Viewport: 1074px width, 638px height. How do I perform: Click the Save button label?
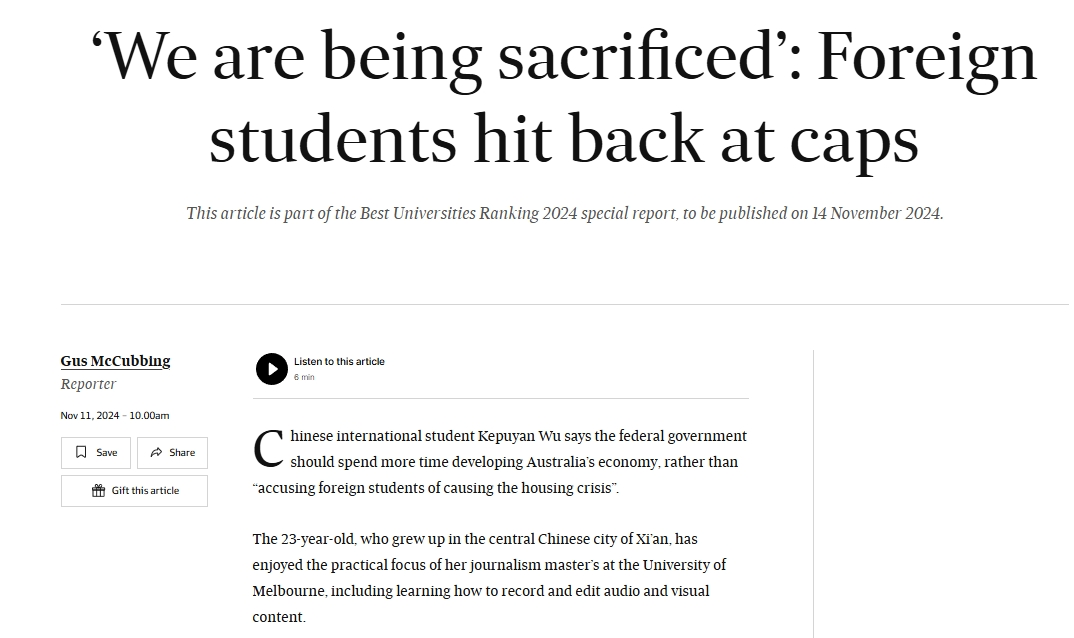106,452
